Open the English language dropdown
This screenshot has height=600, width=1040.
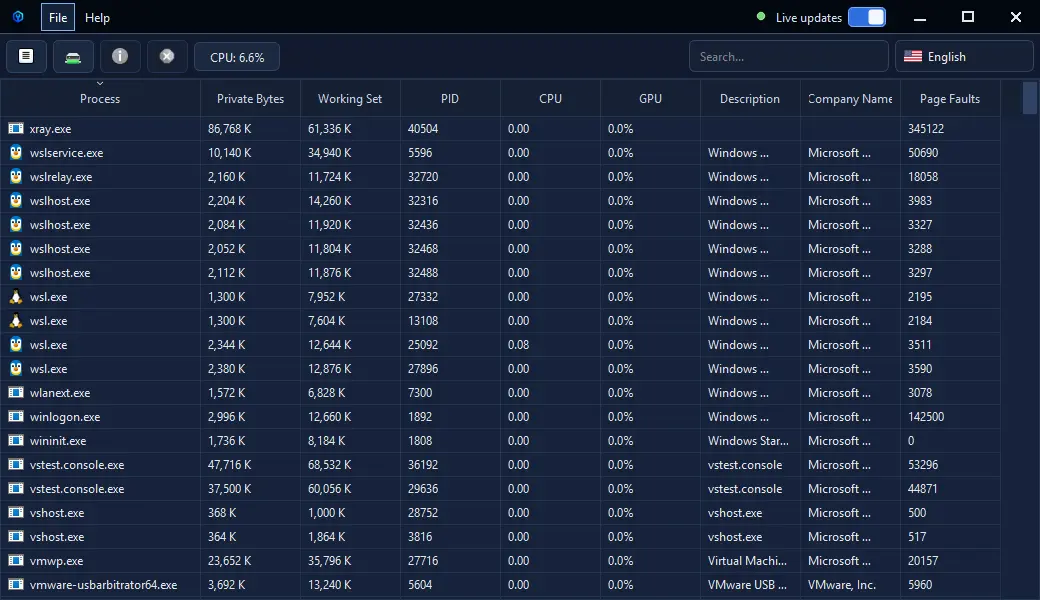[x=964, y=56]
